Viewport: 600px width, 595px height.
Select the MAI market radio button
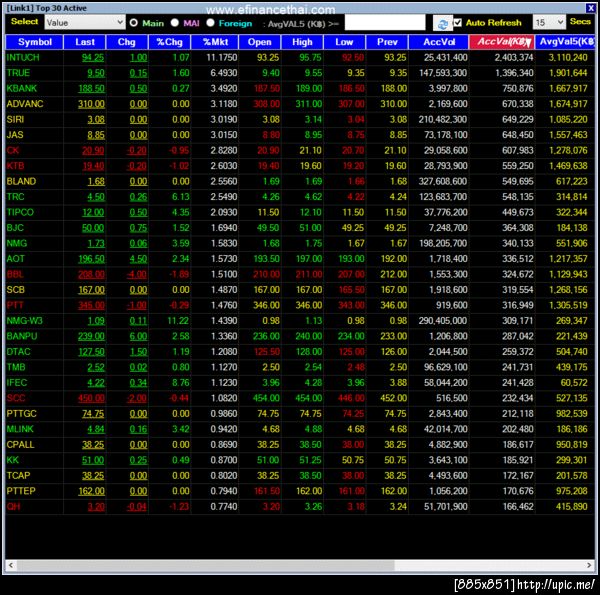175,23
